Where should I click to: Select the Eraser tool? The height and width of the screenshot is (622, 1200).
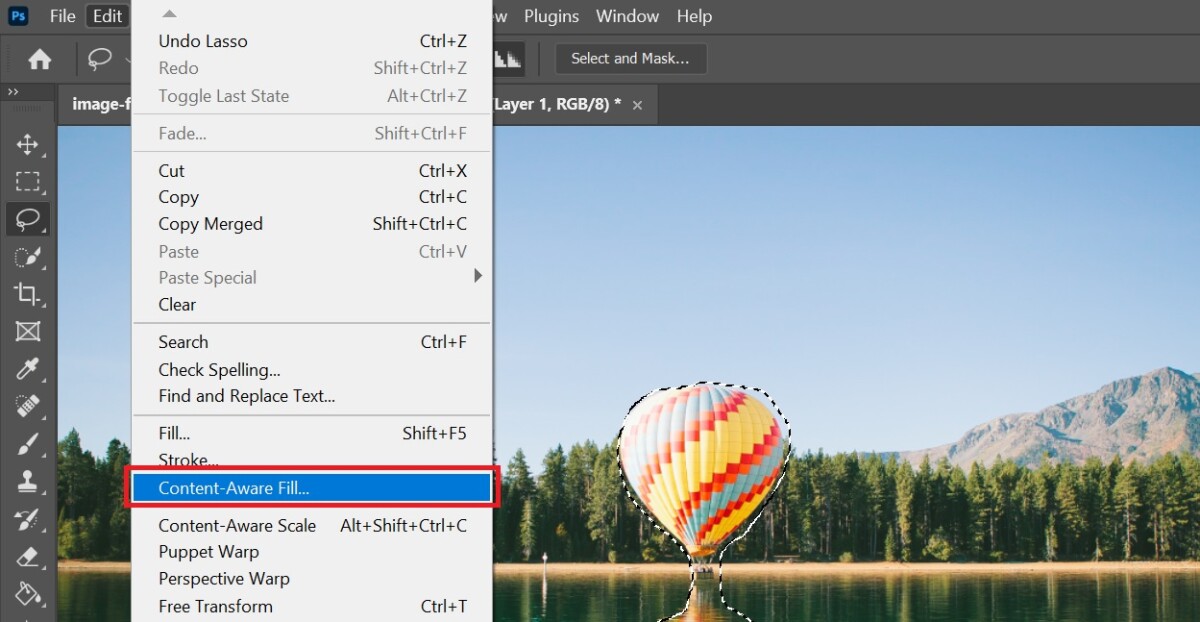27,556
